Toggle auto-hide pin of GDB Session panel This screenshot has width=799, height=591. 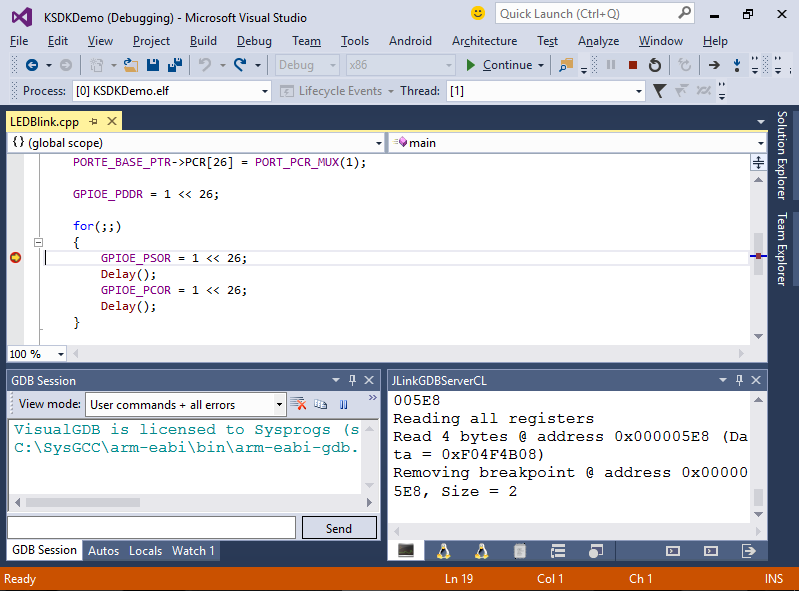coord(352,380)
